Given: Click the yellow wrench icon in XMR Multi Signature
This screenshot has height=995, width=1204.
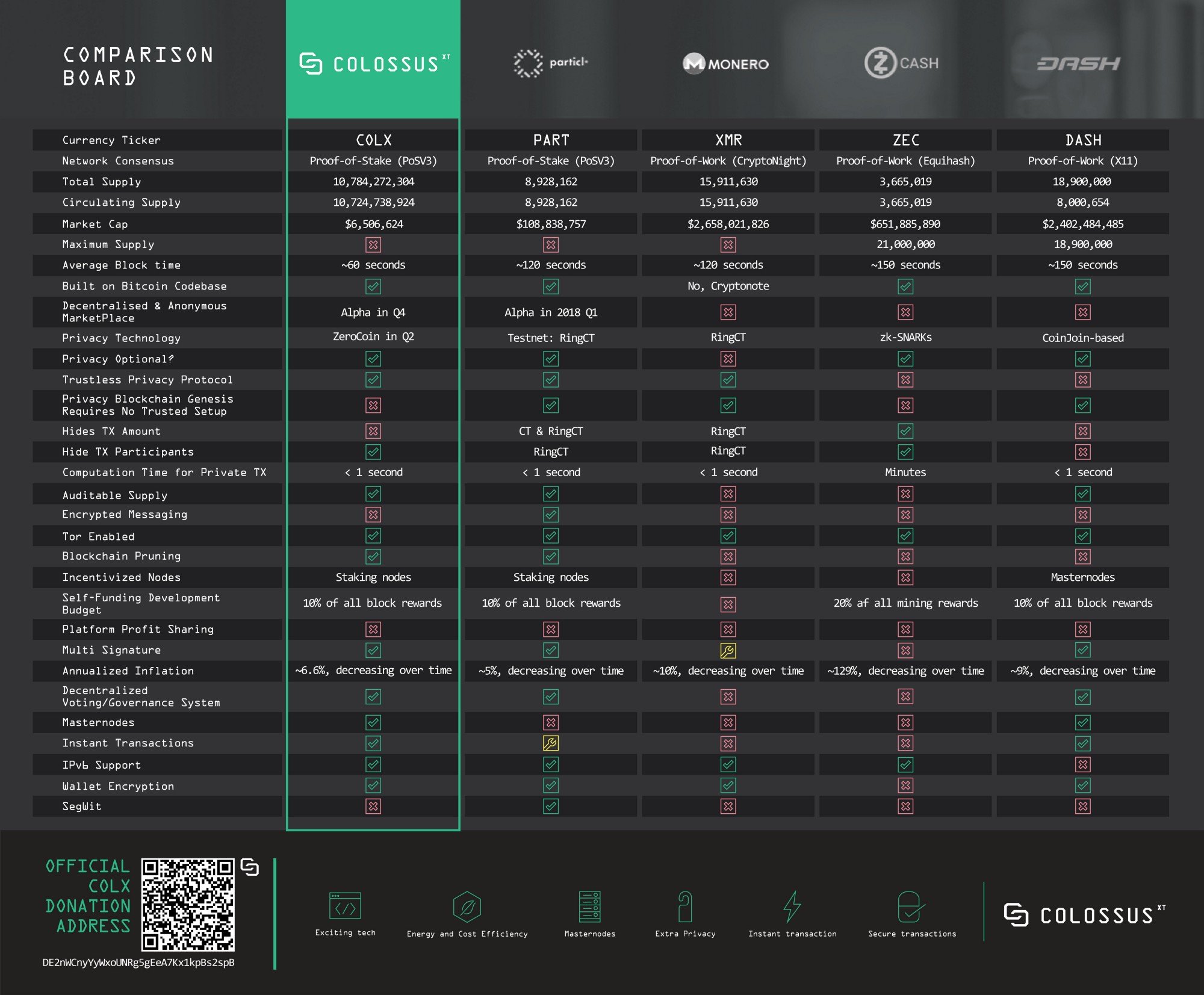Looking at the screenshot, I should pos(728,651).
